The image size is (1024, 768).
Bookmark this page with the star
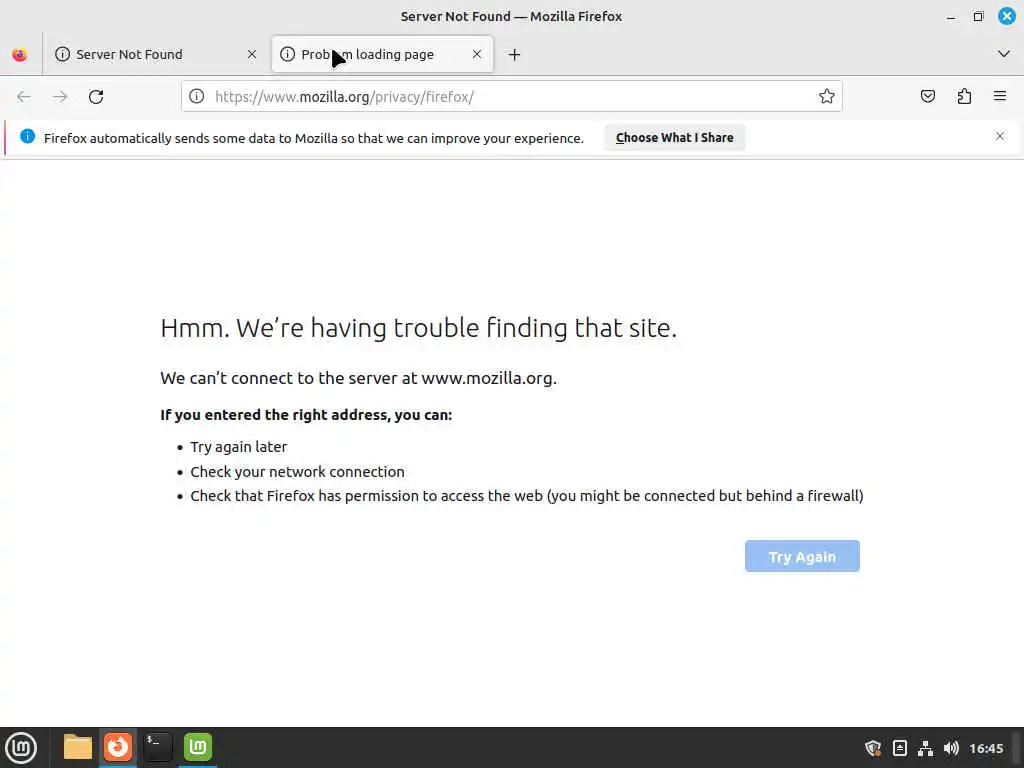[x=827, y=97]
